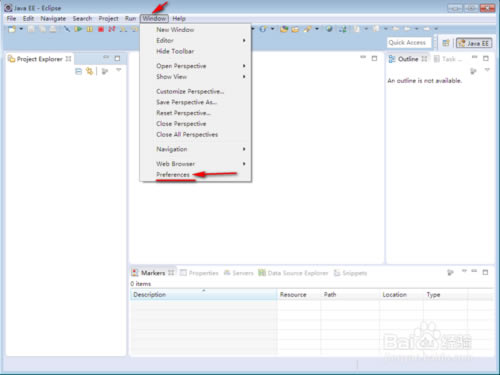Click the red Terminate toolbar icon
Viewport: 500px width, 375px height.
point(101,29)
